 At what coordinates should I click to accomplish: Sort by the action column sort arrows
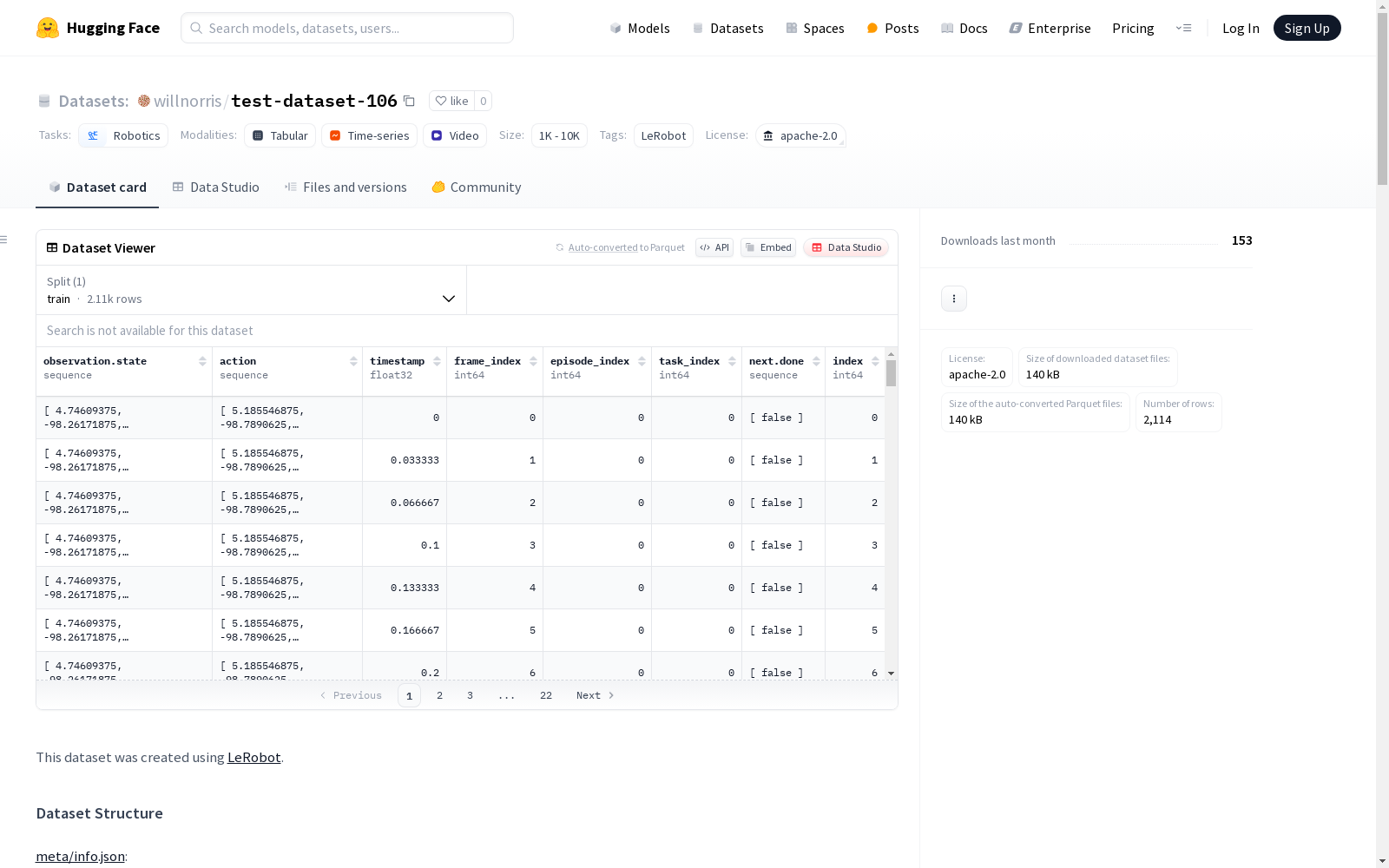point(353,361)
